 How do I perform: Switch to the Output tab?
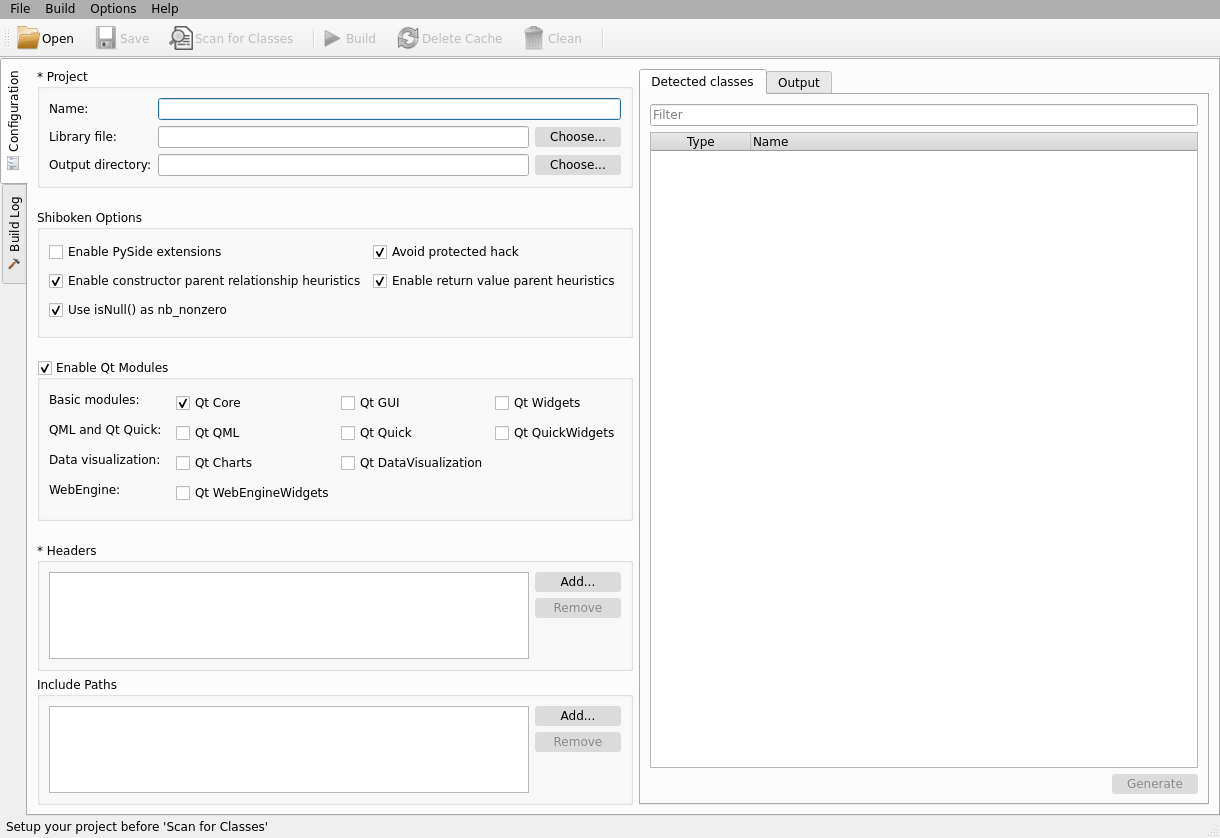[x=798, y=83]
